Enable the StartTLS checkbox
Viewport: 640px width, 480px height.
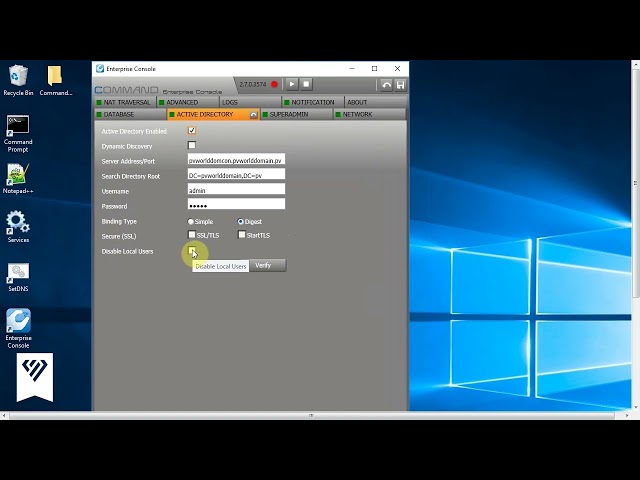242,235
